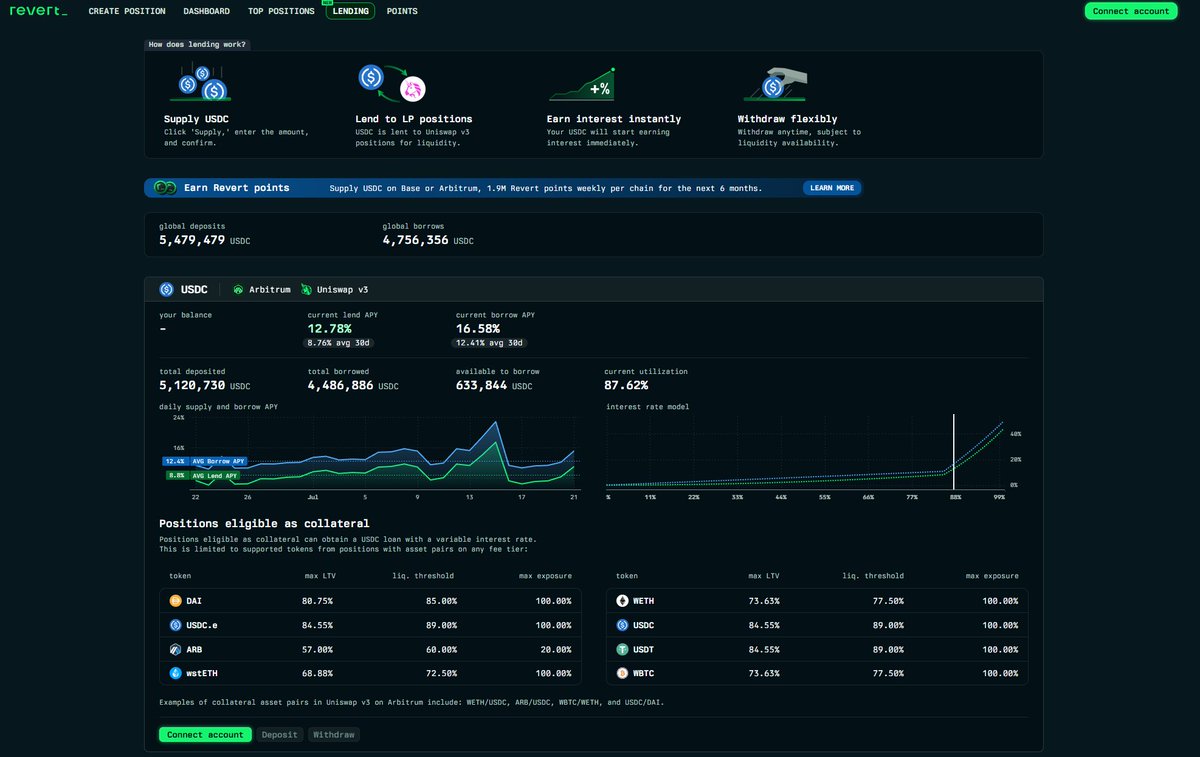Click Connect account in top bar
The height and width of the screenshot is (757, 1200).
[x=1131, y=11]
